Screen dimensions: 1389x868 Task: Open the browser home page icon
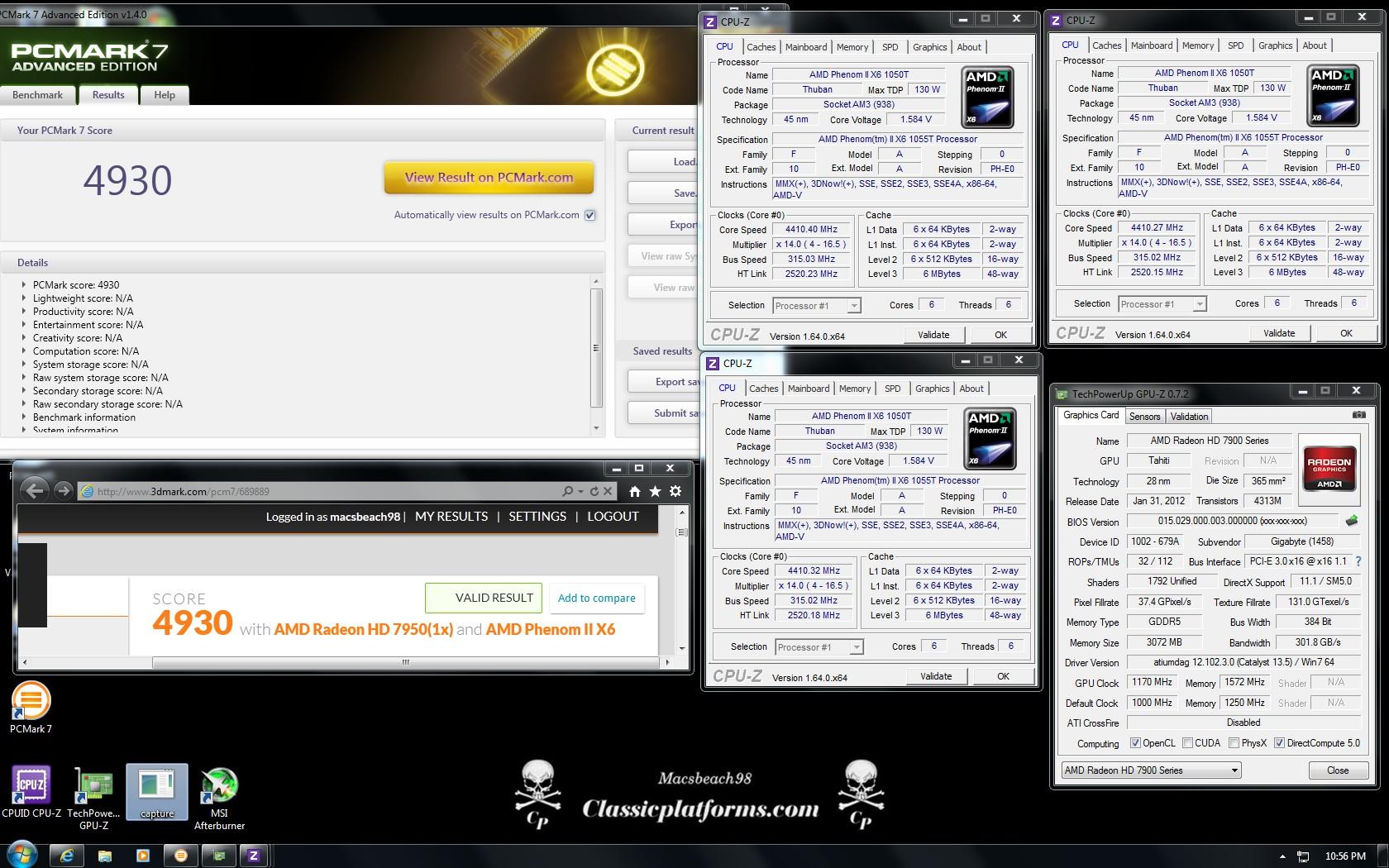point(635,491)
